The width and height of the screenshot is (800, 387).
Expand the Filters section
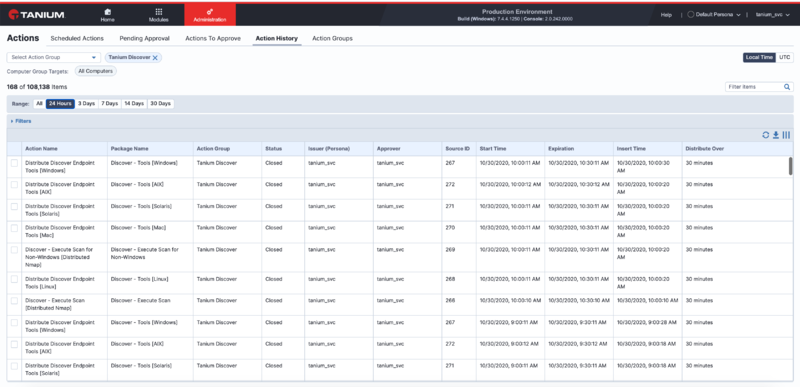click(21, 121)
